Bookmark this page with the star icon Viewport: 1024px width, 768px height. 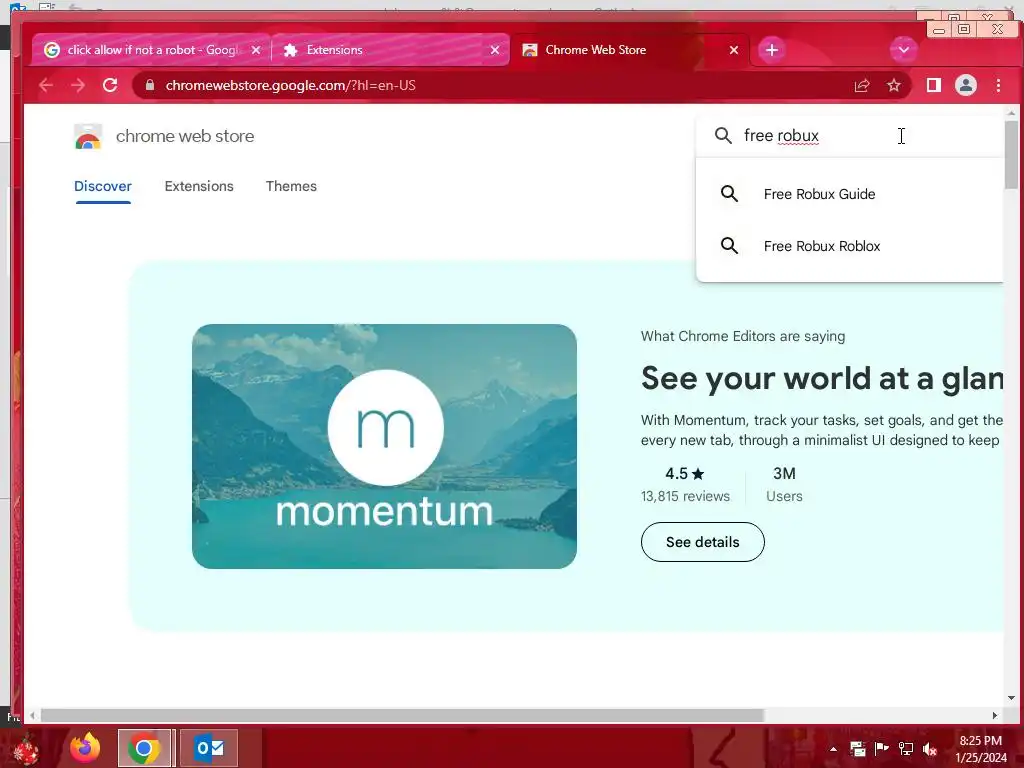coord(894,86)
